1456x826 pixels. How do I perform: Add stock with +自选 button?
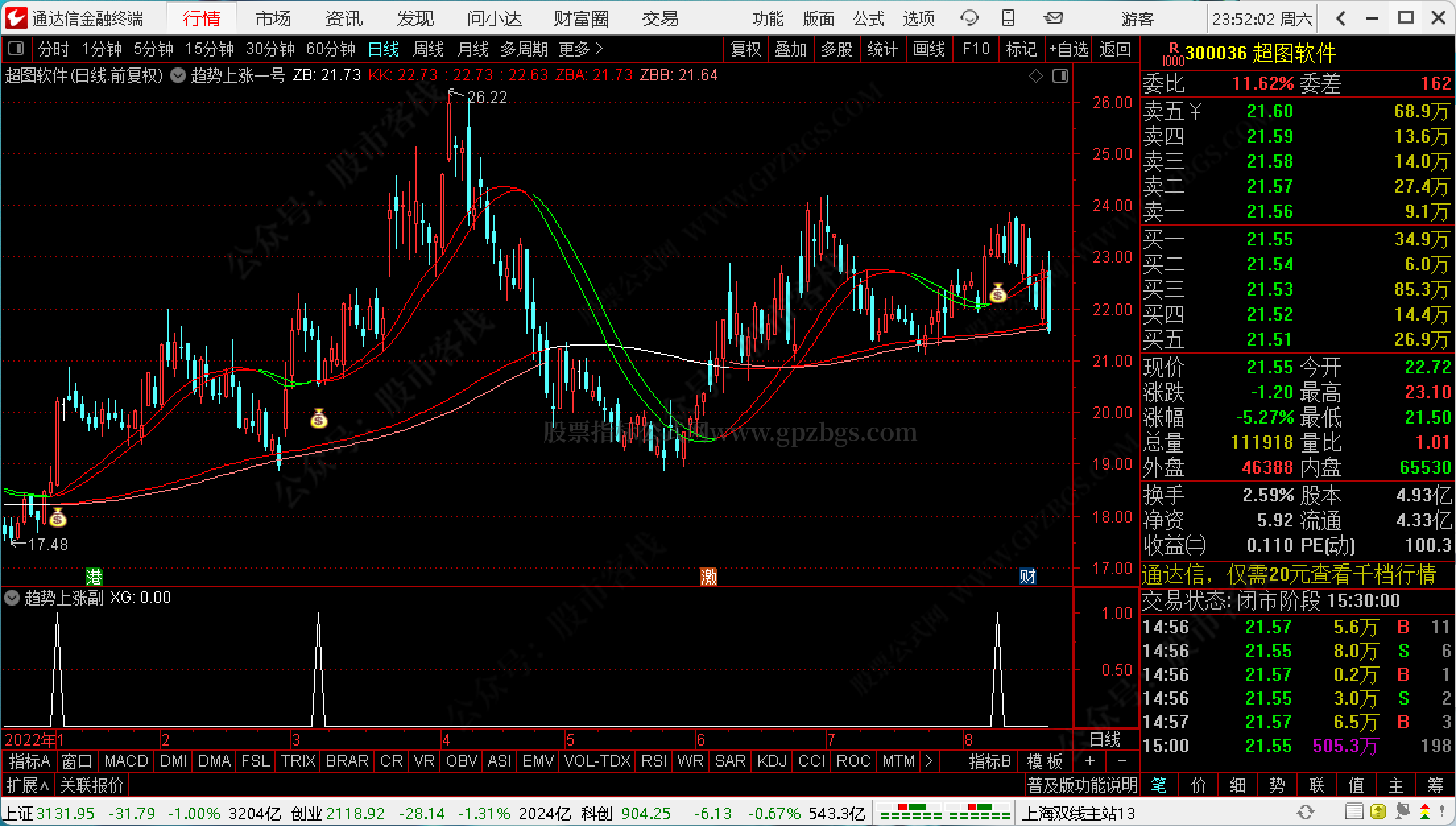1069,49
